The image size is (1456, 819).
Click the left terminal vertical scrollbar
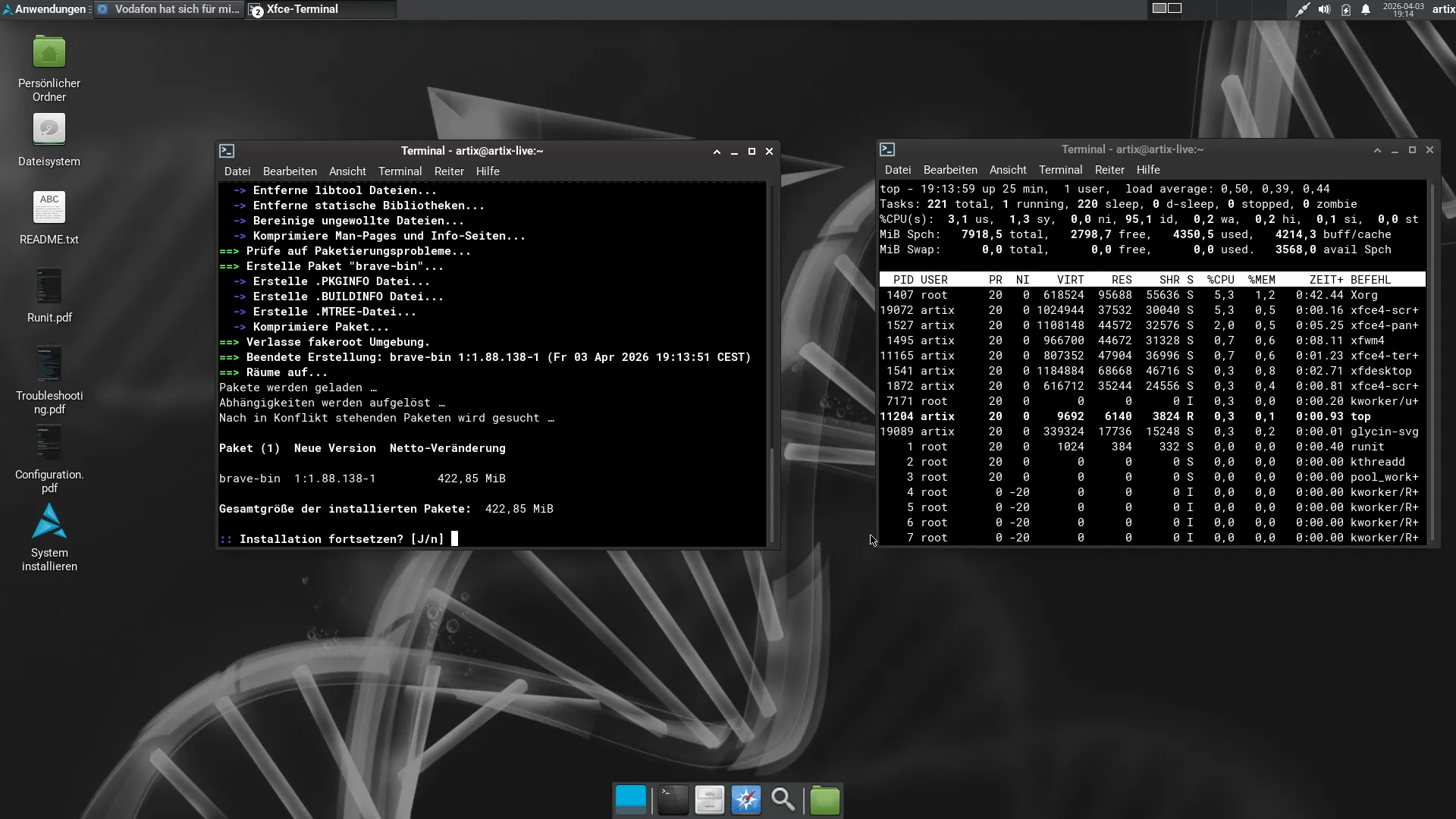tap(772, 364)
